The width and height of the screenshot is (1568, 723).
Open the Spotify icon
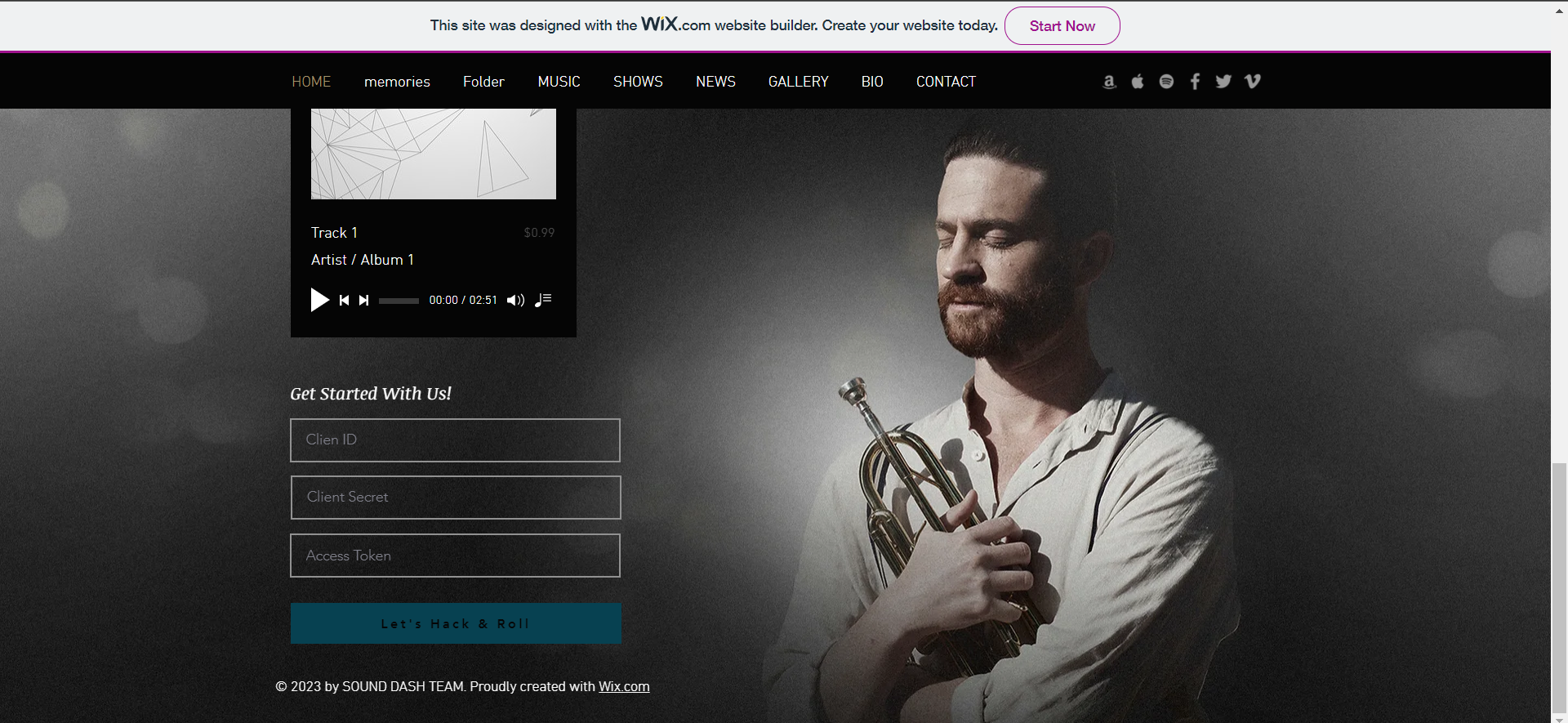coord(1166,82)
